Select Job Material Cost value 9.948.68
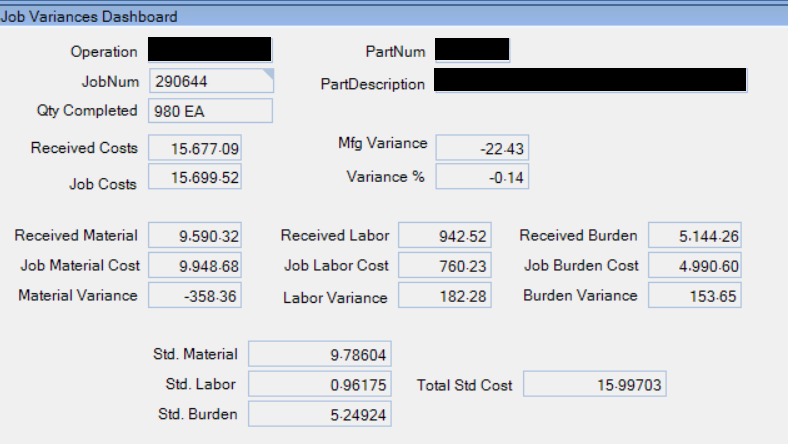The width and height of the screenshot is (788, 444). 195,265
